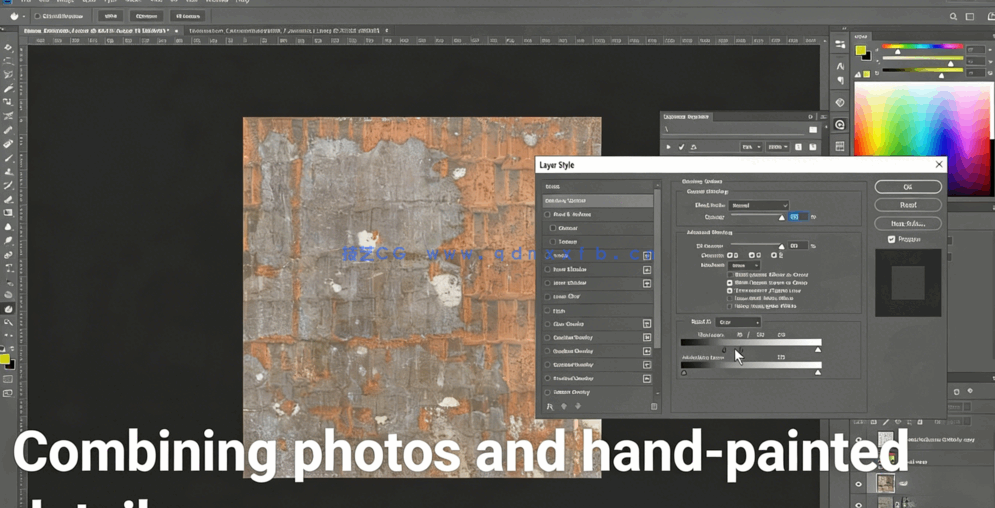This screenshot has width=995, height=508.
Task: Click the play button in the floating panel
Action: point(669,147)
